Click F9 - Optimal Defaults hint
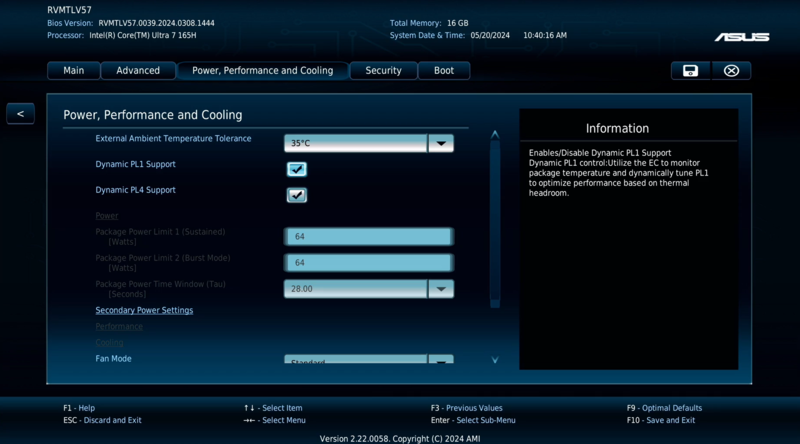The height and width of the screenshot is (444, 800). pos(664,408)
